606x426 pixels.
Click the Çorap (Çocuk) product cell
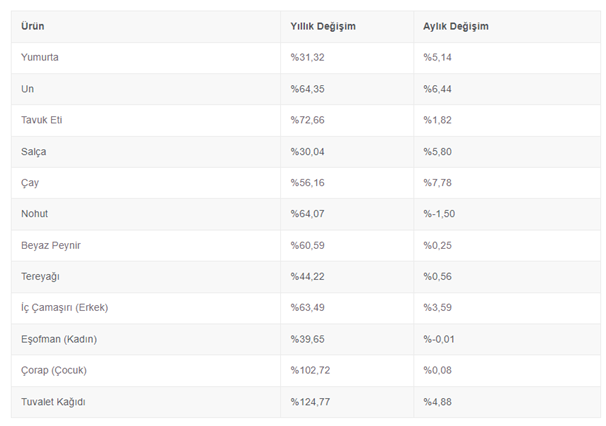pos(54,370)
